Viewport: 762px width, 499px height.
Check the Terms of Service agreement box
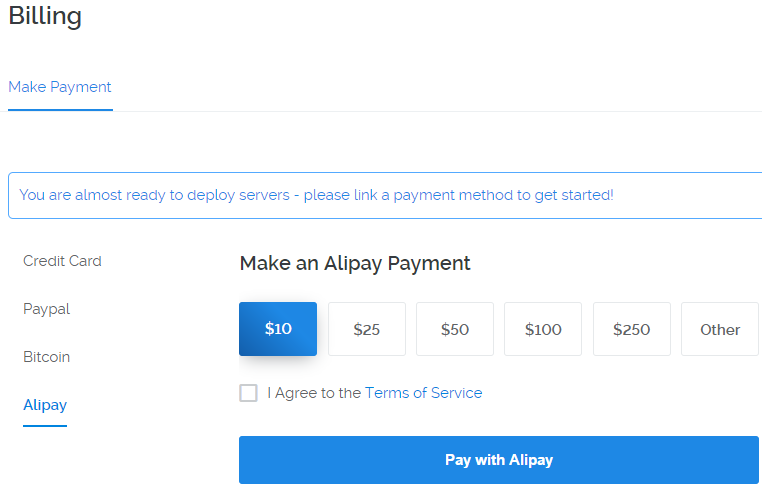248,393
